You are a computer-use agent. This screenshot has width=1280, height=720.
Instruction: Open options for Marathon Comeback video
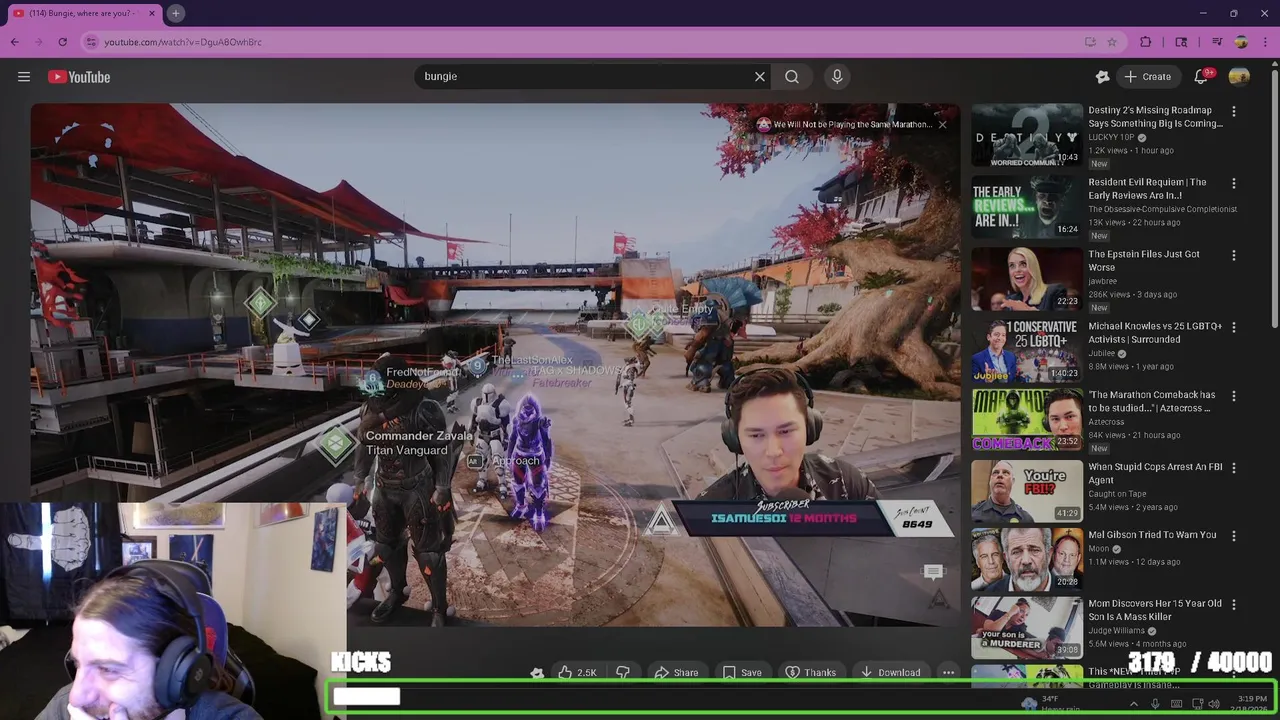pyautogui.click(x=1233, y=397)
